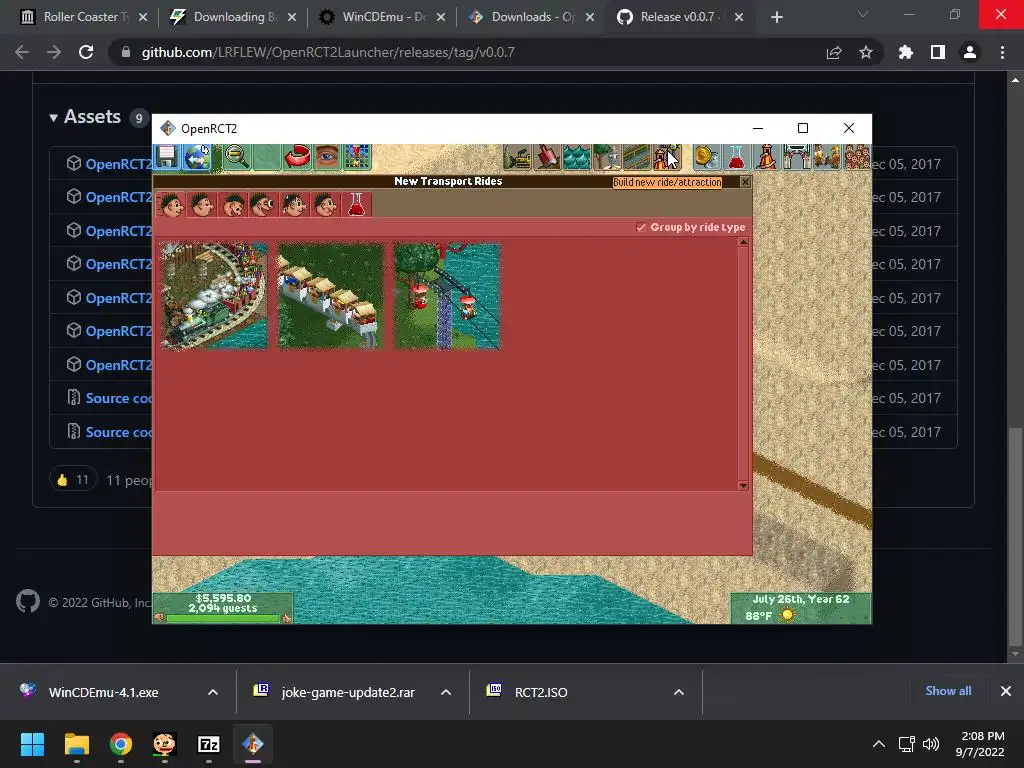Select the water adjustment tool
The image size is (1024, 768).
click(577, 157)
